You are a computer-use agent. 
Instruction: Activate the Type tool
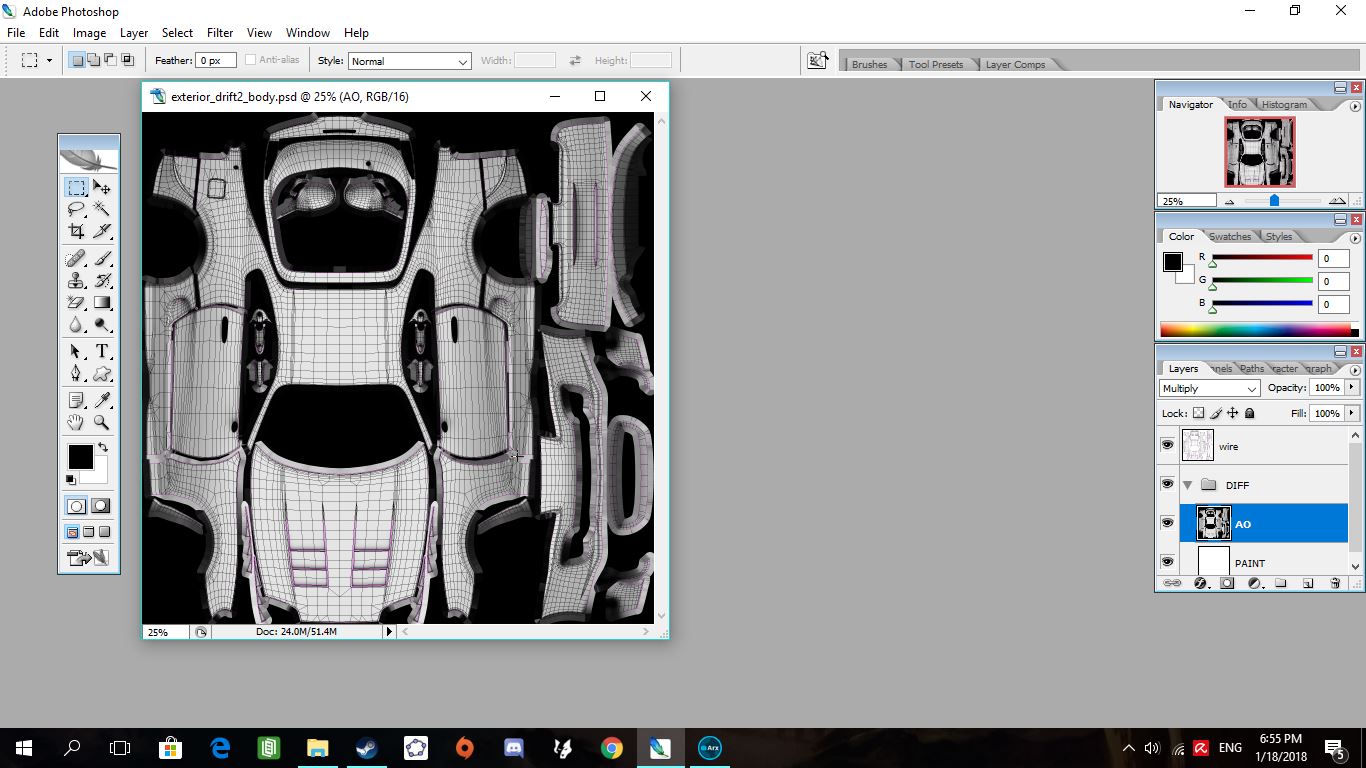tap(102, 352)
